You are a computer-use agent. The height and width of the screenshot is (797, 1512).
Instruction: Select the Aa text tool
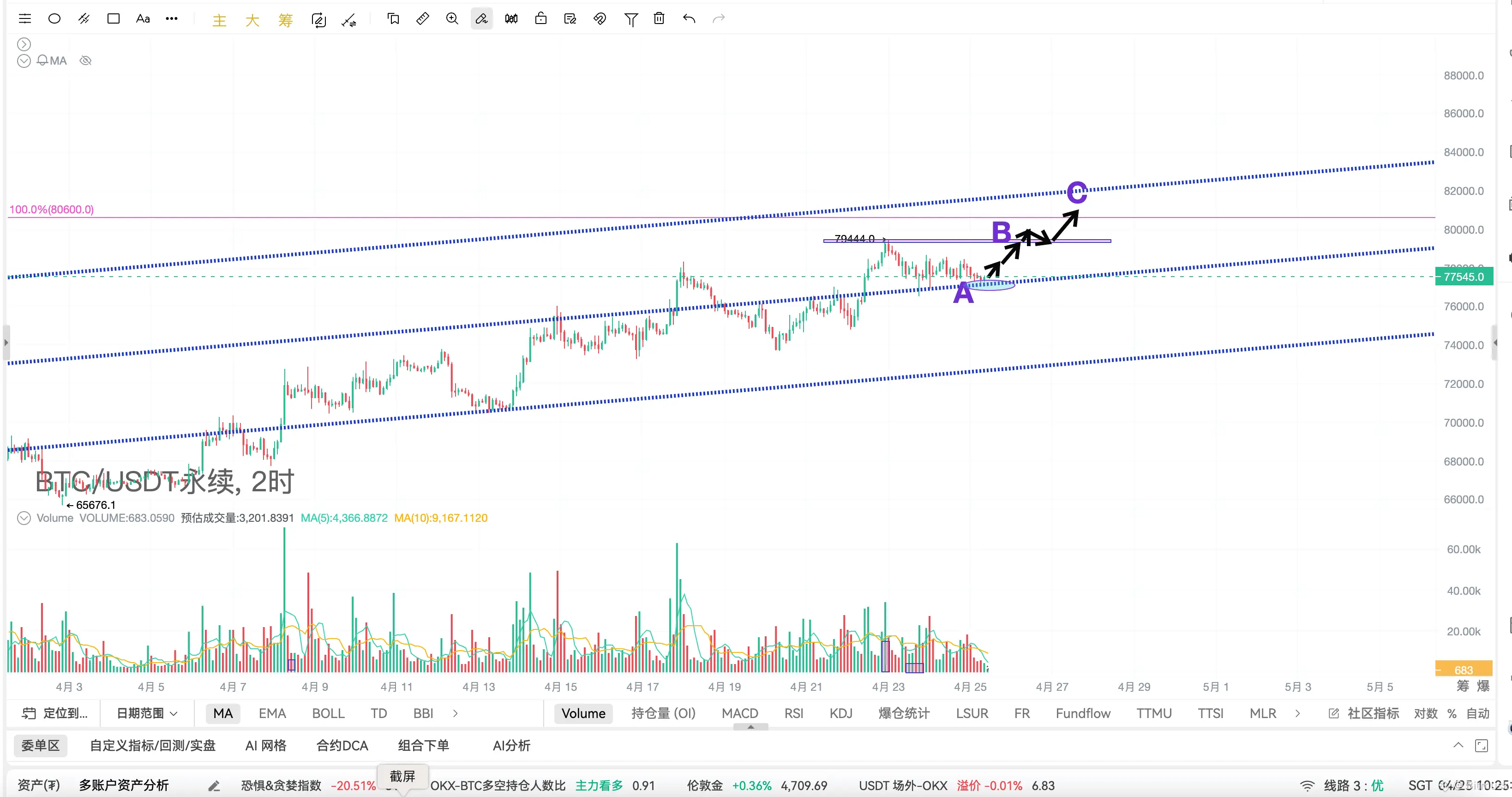(143, 19)
